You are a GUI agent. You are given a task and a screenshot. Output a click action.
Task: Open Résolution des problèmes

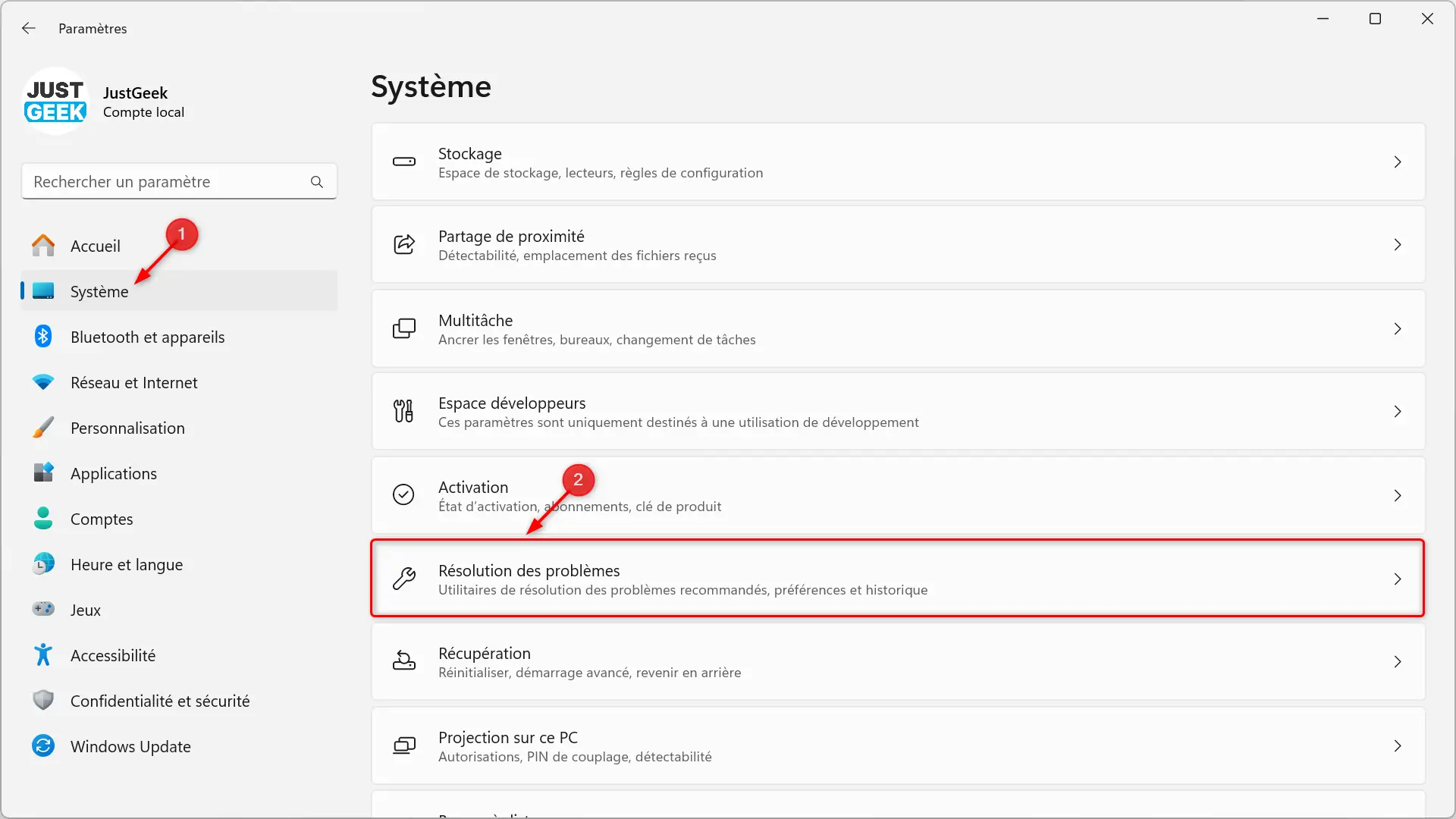click(898, 579)
